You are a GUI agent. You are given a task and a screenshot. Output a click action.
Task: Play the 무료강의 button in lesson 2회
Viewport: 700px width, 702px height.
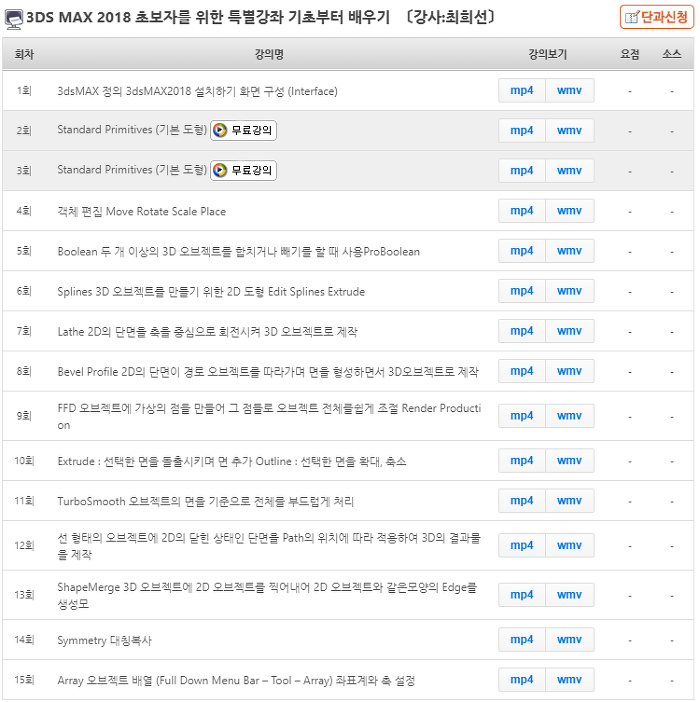pos(243,130)
